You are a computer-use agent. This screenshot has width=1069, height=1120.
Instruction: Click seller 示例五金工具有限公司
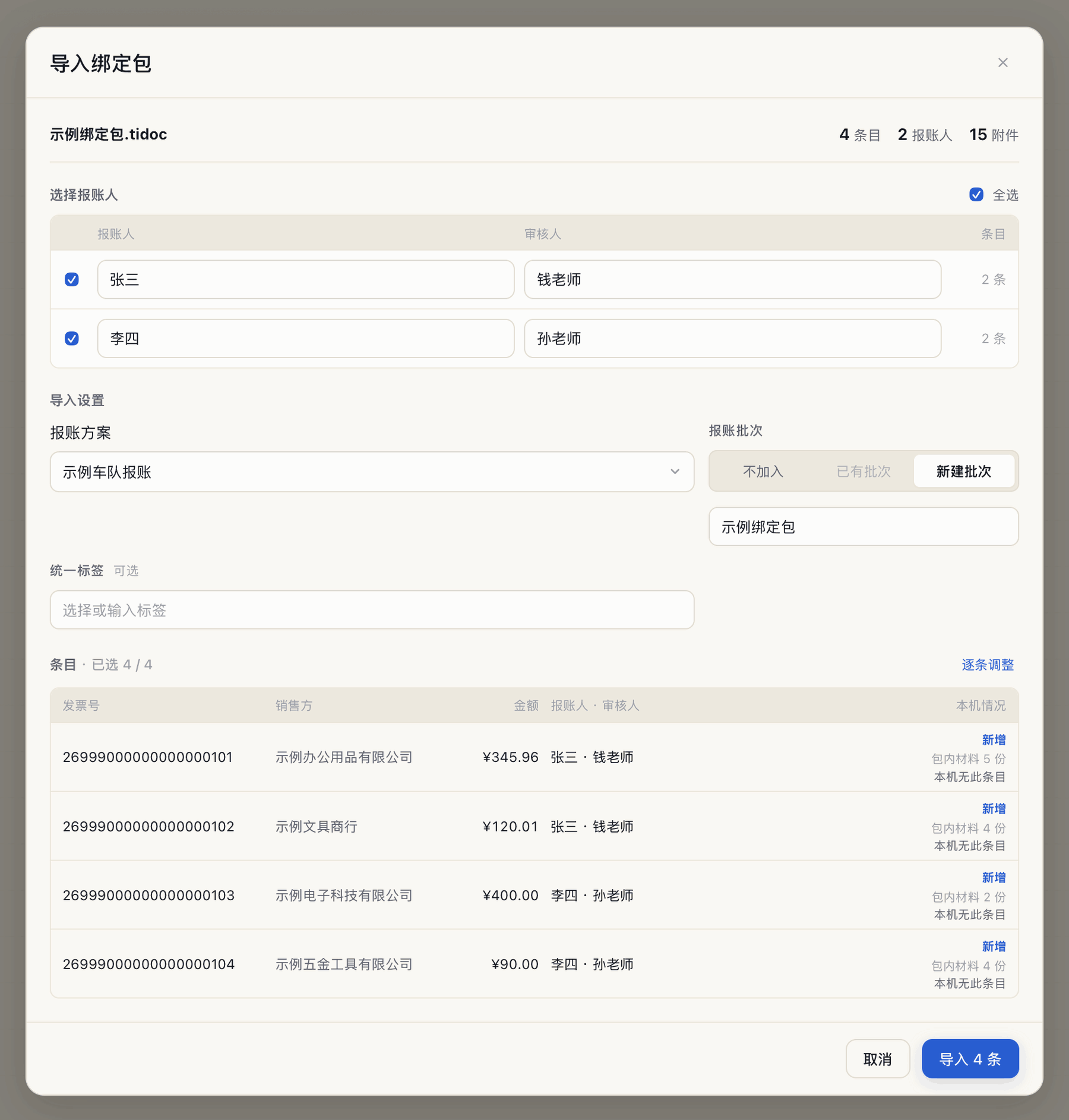[344, 964]
